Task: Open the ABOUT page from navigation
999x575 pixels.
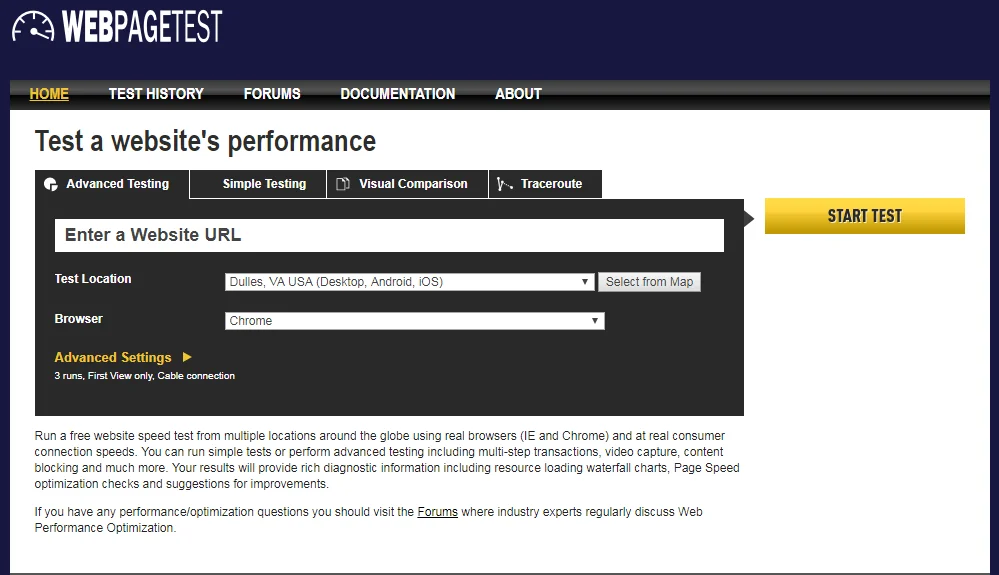Action: pyautogui.click(x=518, y=94)
